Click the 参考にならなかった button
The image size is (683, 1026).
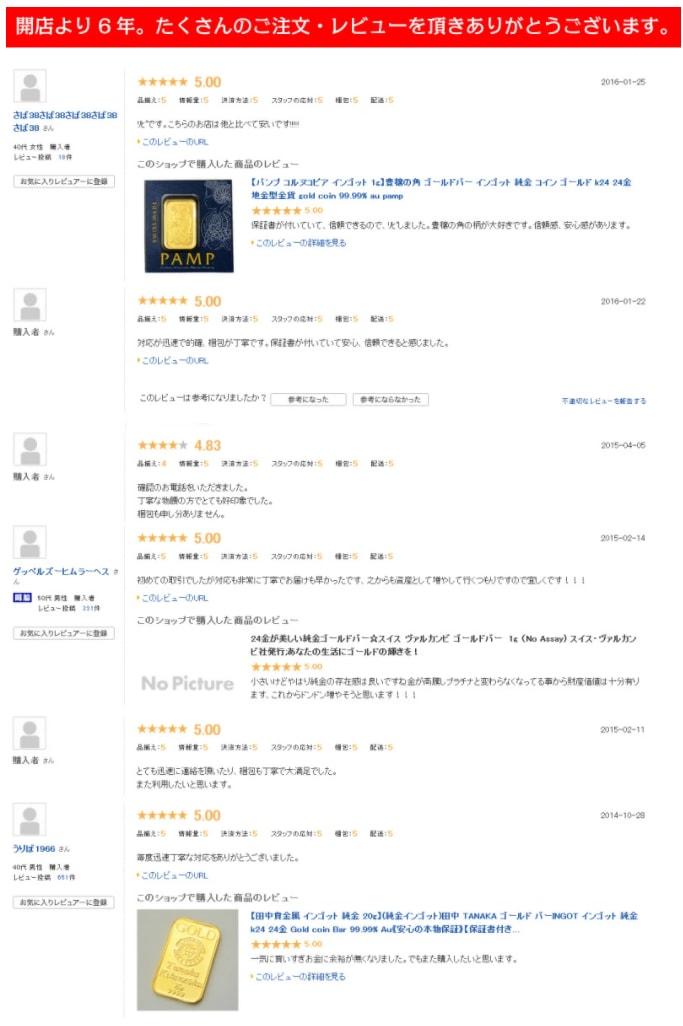coord(390,399)
